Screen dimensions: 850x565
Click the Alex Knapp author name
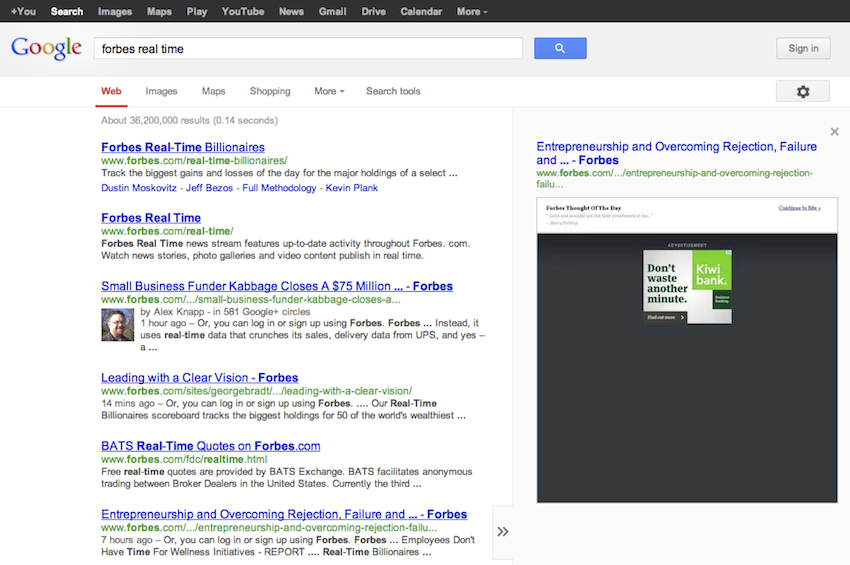(179, 312)
